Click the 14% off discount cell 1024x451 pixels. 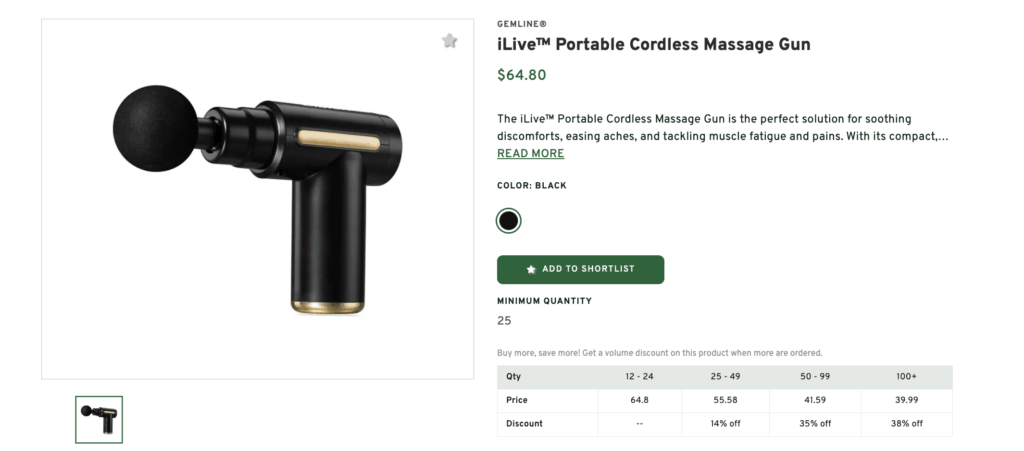pos(724,424)
